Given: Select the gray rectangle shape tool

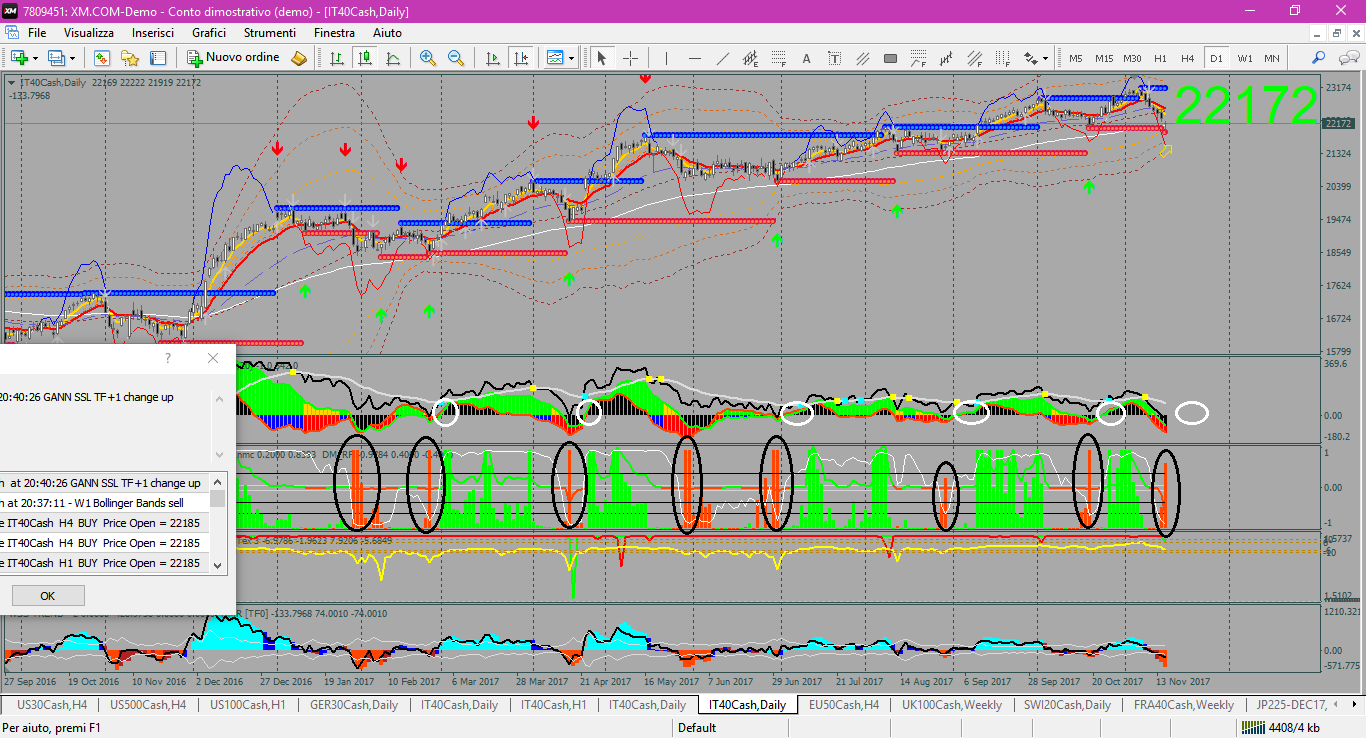Looking at the screenshot, I should [x=890, y=58].
